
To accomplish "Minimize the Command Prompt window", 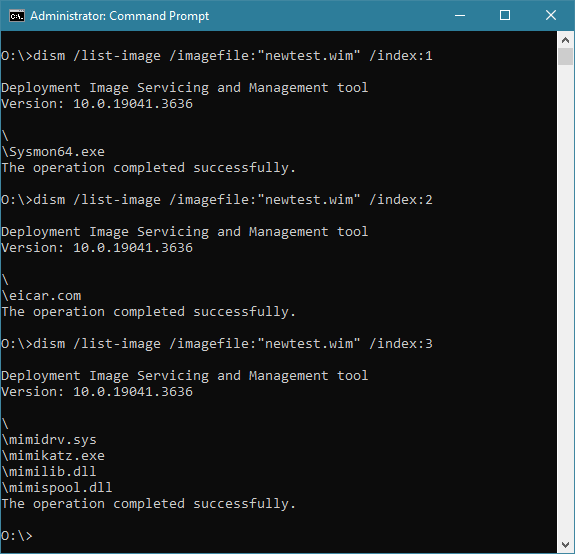I will [460, 15].
